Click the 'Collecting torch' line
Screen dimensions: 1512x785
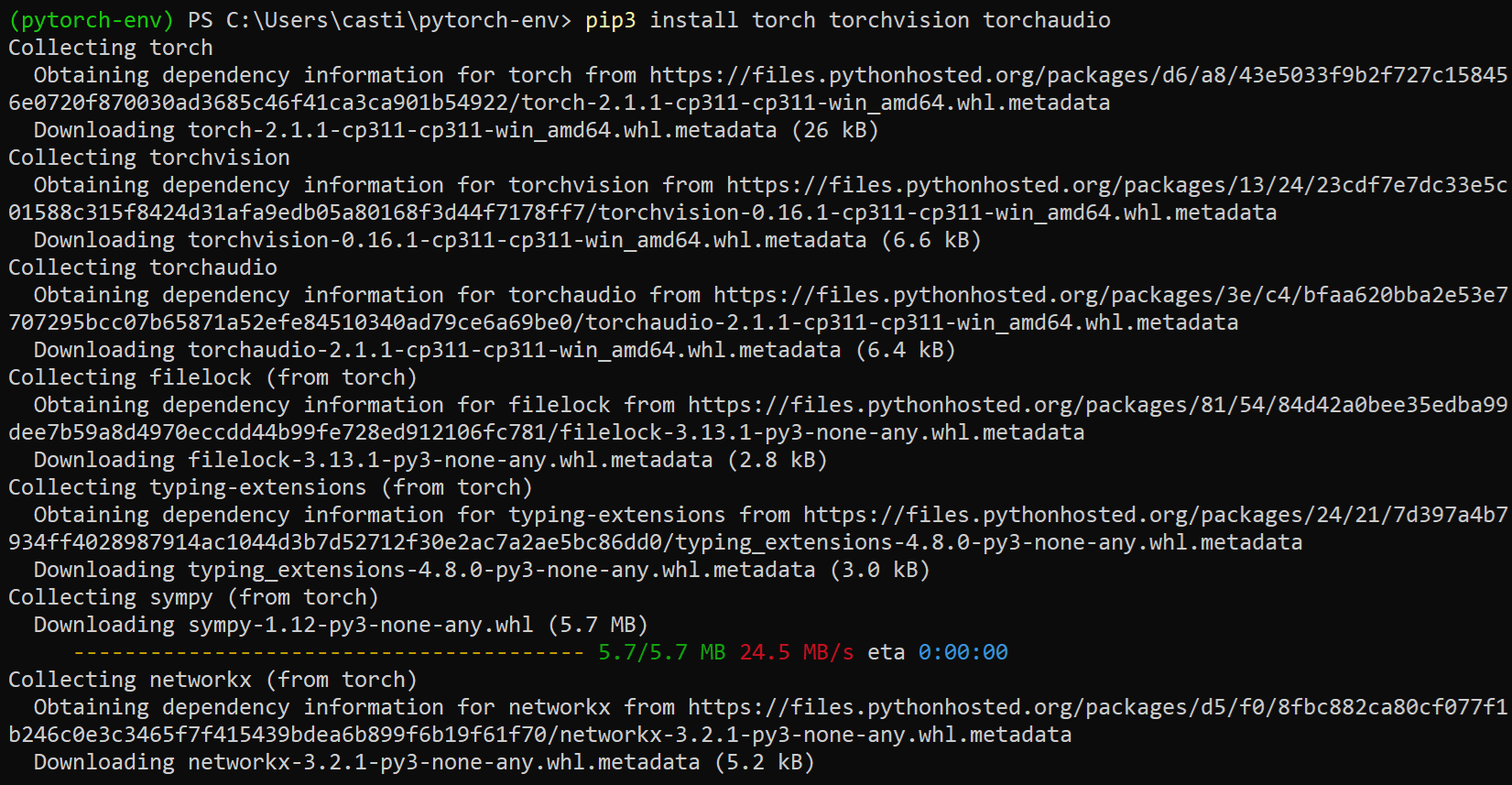(111, 48)
